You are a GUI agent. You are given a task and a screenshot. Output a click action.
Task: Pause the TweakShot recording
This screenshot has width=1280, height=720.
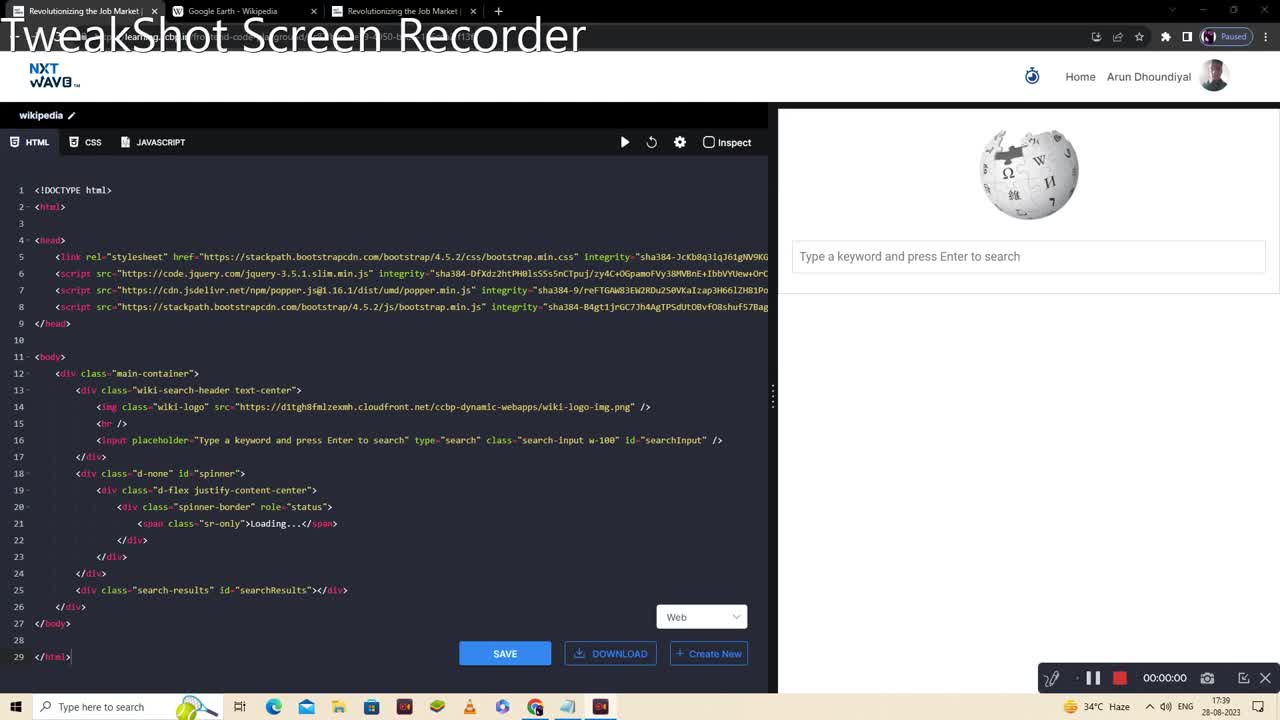click(x=1093, y=678)
